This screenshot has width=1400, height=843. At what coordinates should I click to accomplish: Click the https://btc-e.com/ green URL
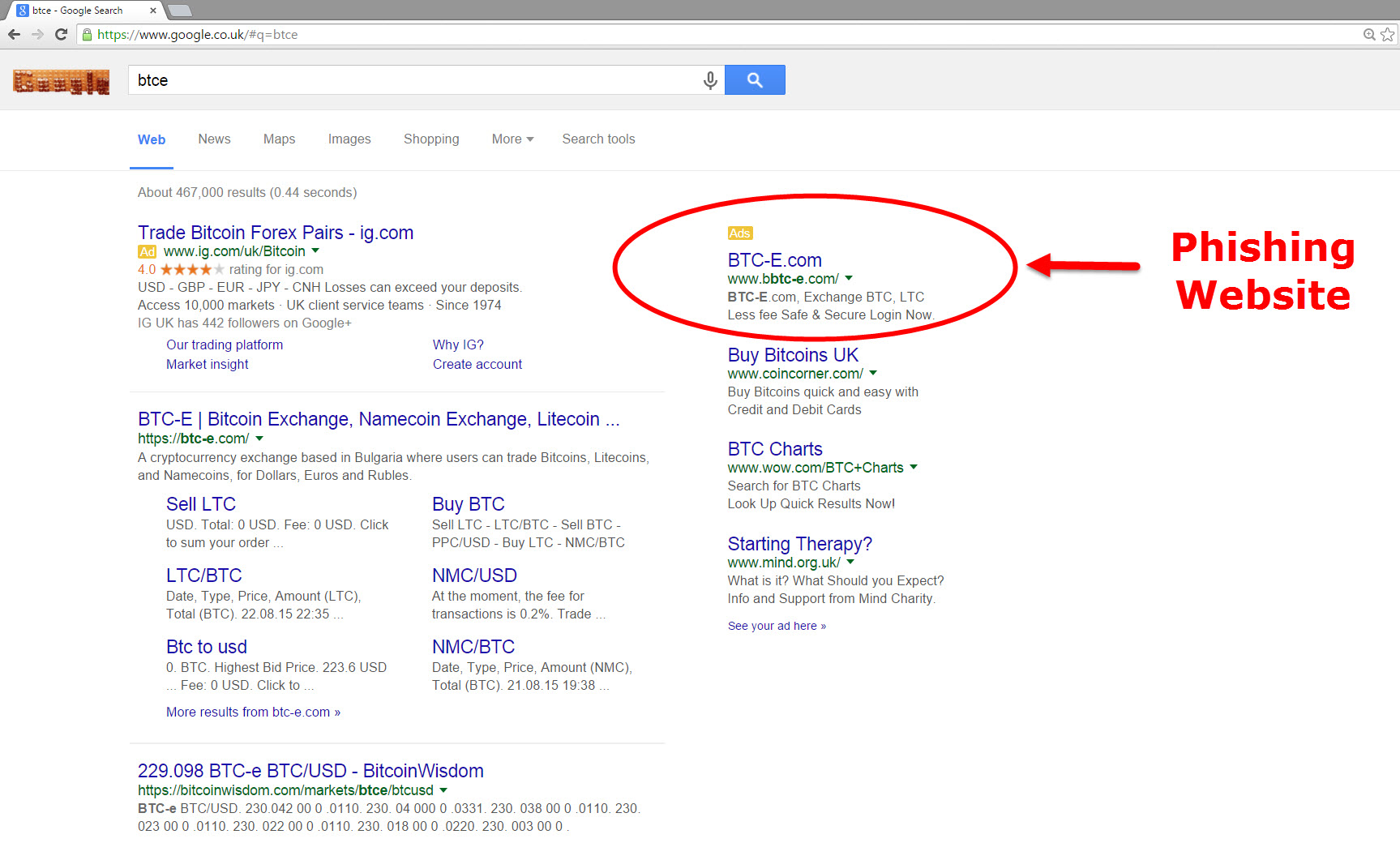pos(193,439)
